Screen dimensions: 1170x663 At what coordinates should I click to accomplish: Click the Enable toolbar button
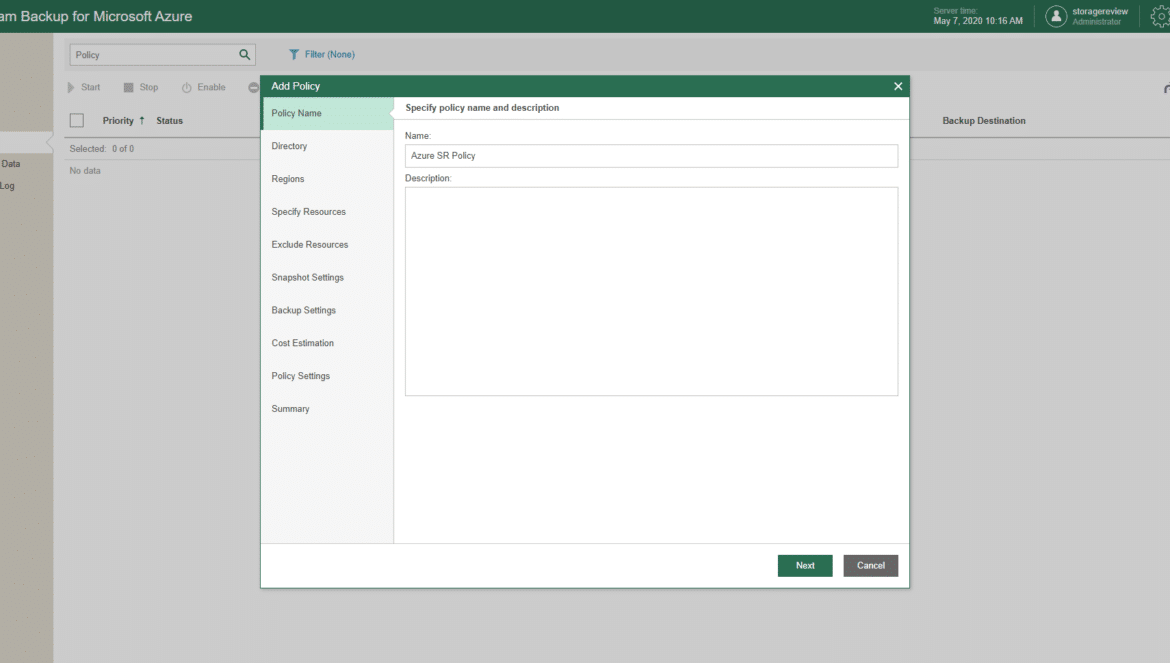pyautogui.click(x=204, y=87)
